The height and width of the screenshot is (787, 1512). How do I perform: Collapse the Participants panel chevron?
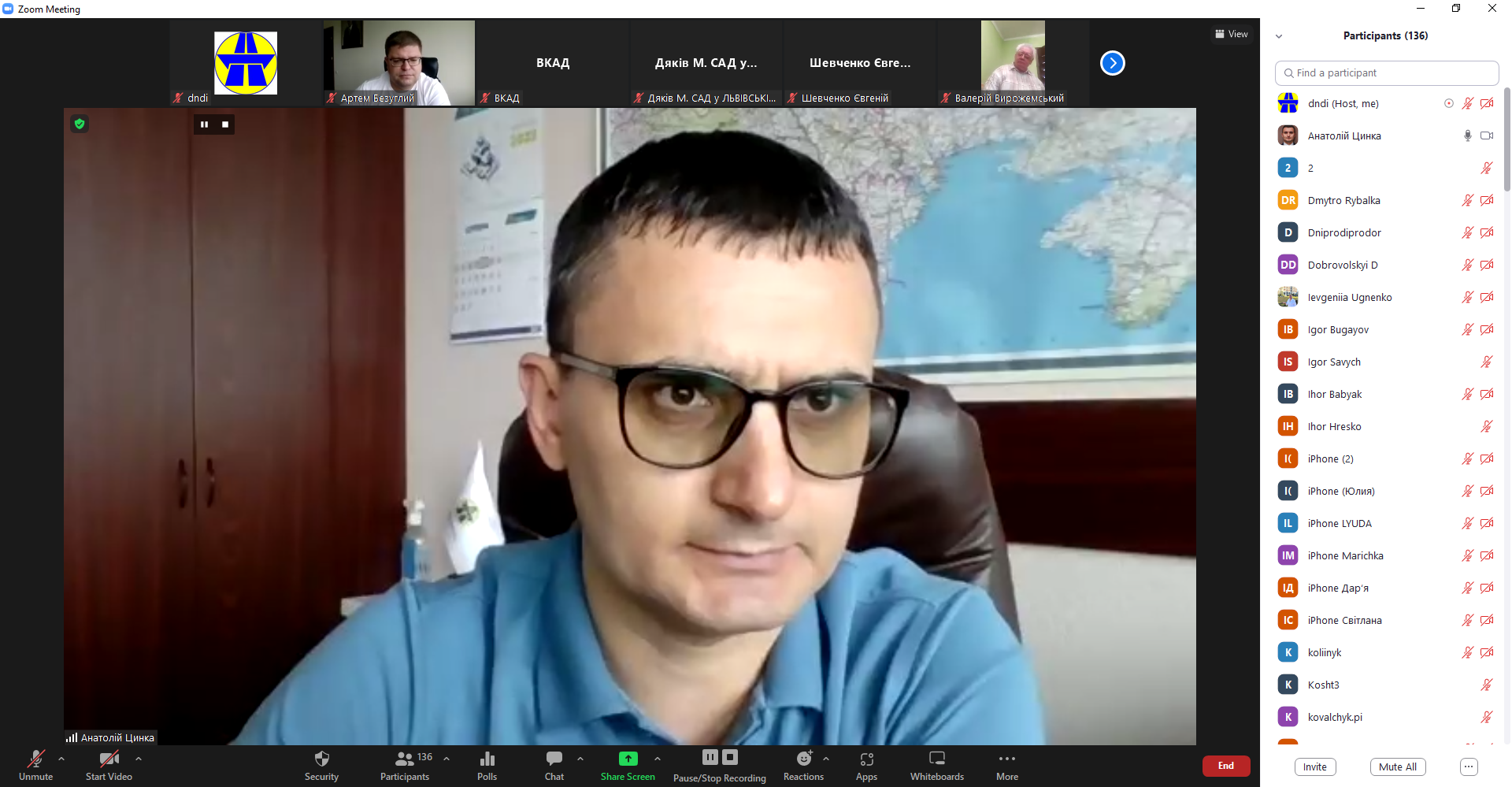click(1279, 36)
